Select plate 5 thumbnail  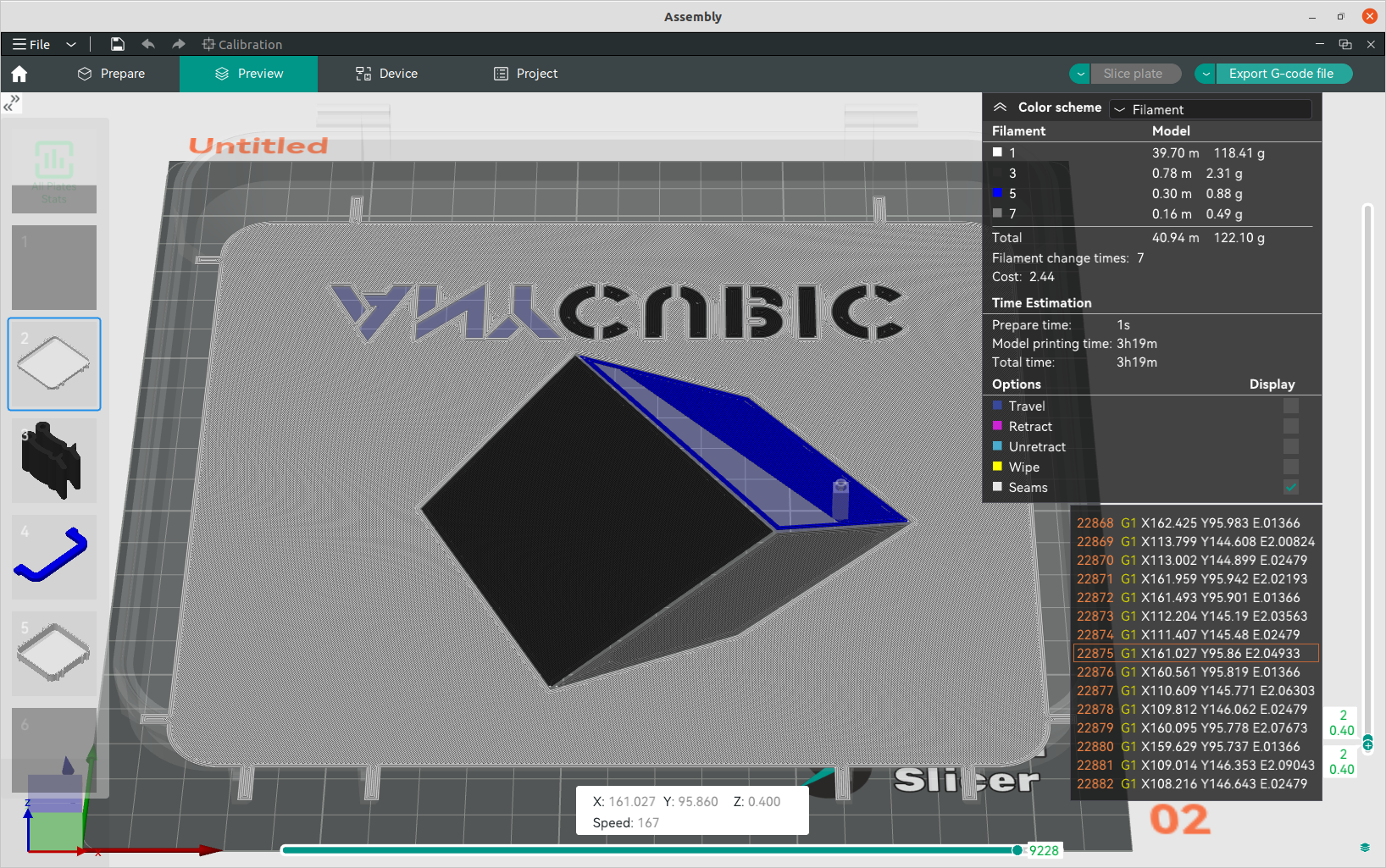[54, 654]
